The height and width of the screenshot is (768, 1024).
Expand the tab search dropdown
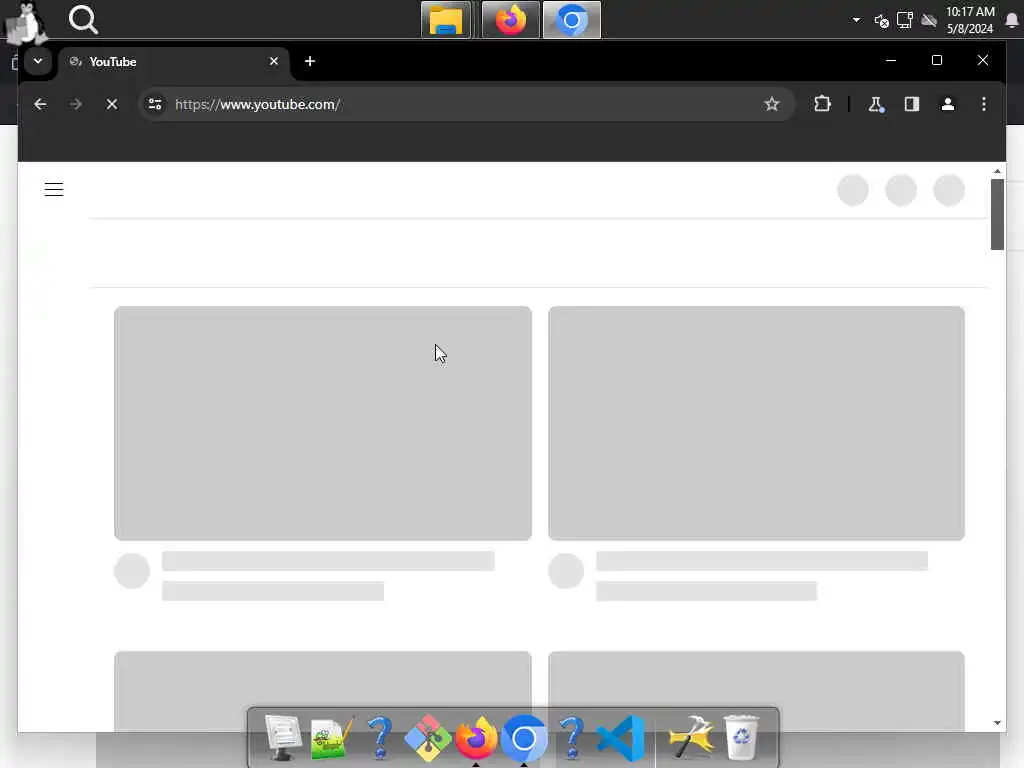[x=38, y=61]
